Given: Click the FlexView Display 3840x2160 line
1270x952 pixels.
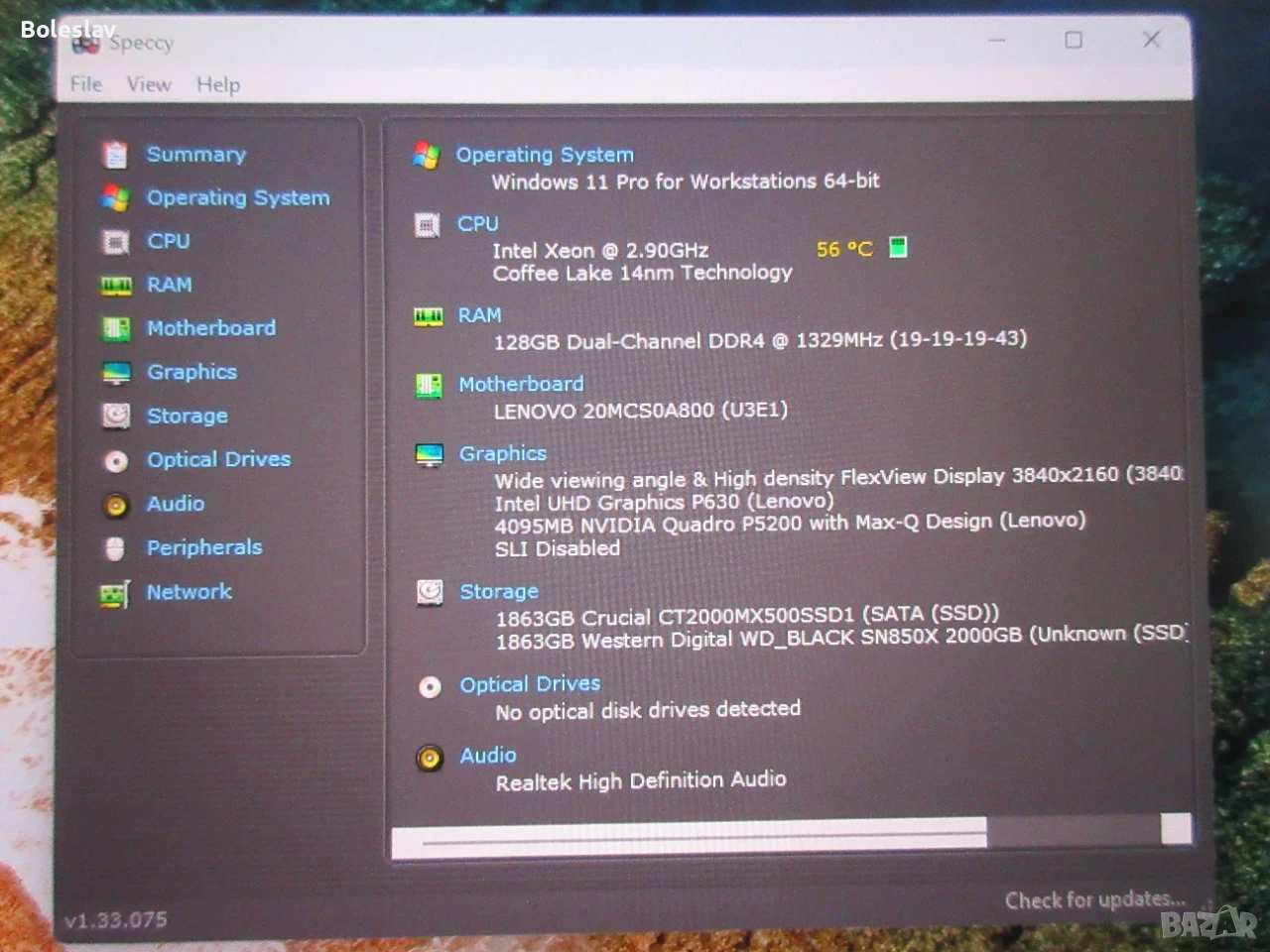Looking at the screenshot, I should click(839, 477).
